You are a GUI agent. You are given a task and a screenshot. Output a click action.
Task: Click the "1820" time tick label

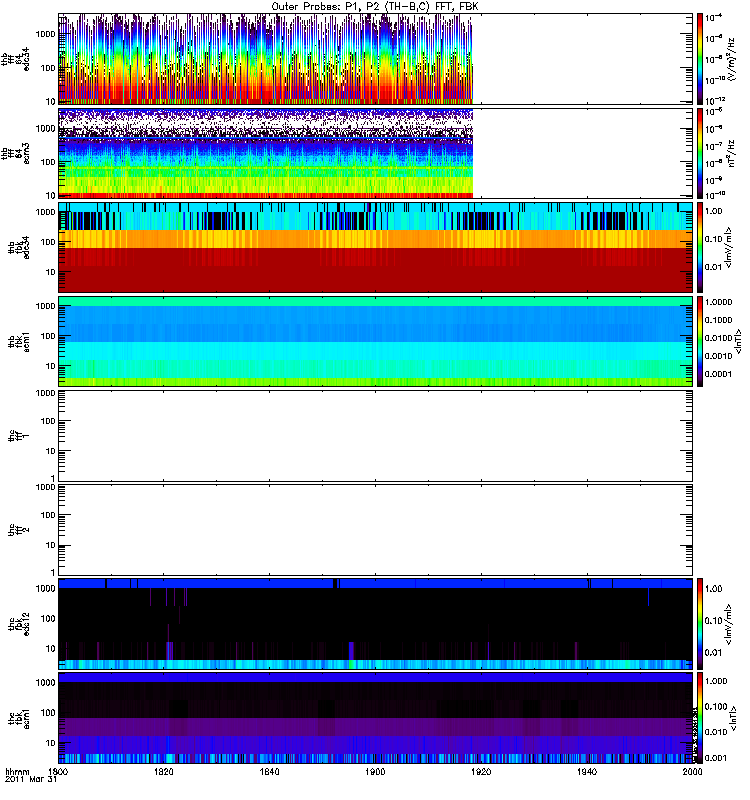click(164, 772)
